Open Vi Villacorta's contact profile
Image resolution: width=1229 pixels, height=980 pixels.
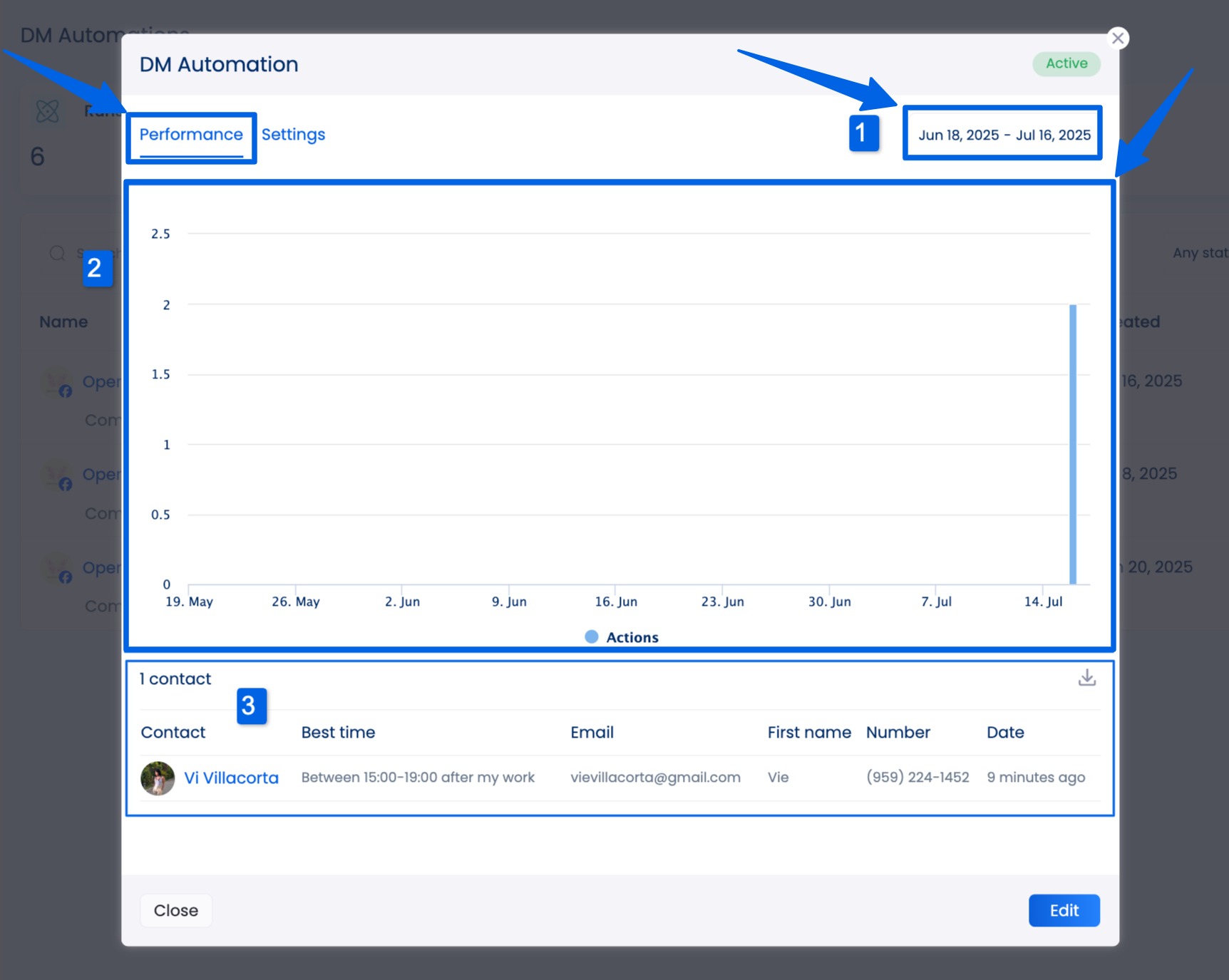(231, 778)
